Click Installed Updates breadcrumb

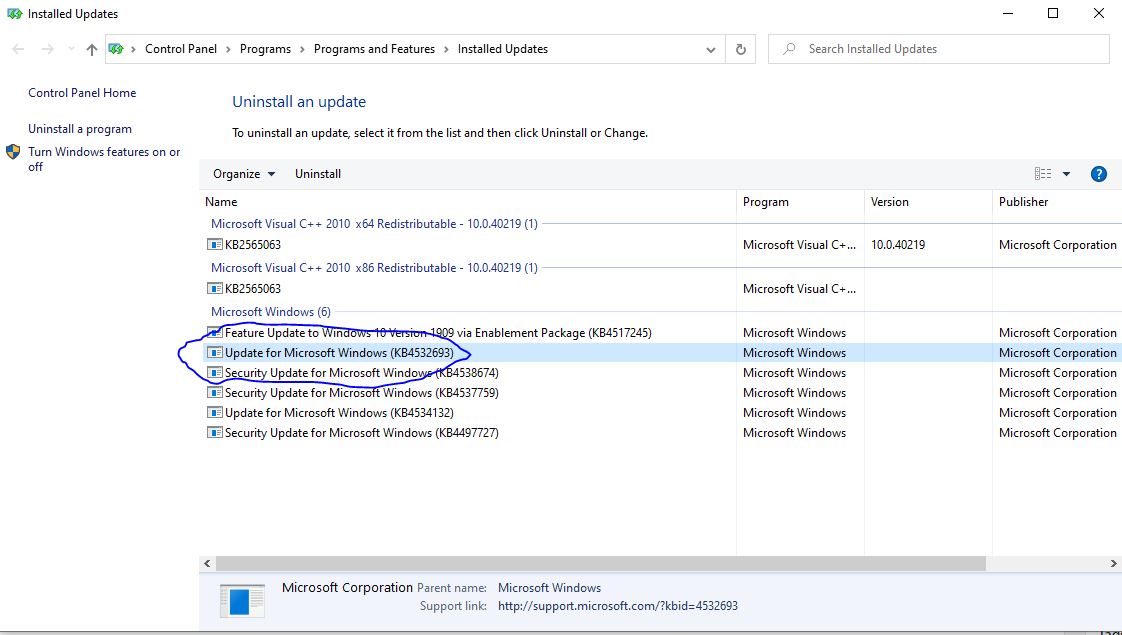click(503, 49)
